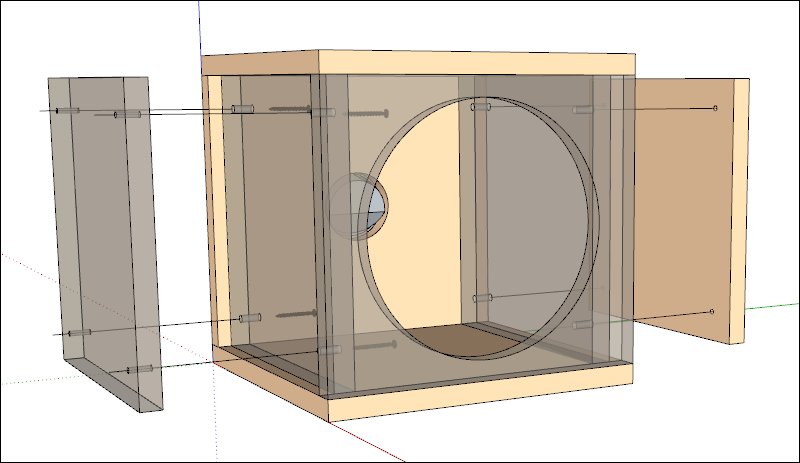Click the lower hole on right panel

711,312
